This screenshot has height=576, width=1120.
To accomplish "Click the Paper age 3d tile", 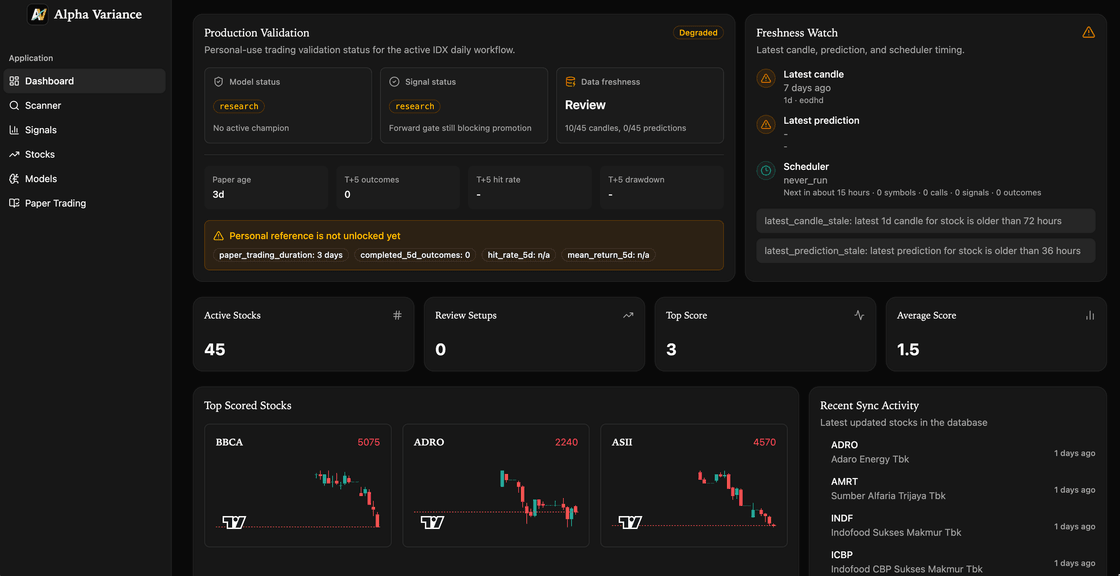I will (266, 187).
